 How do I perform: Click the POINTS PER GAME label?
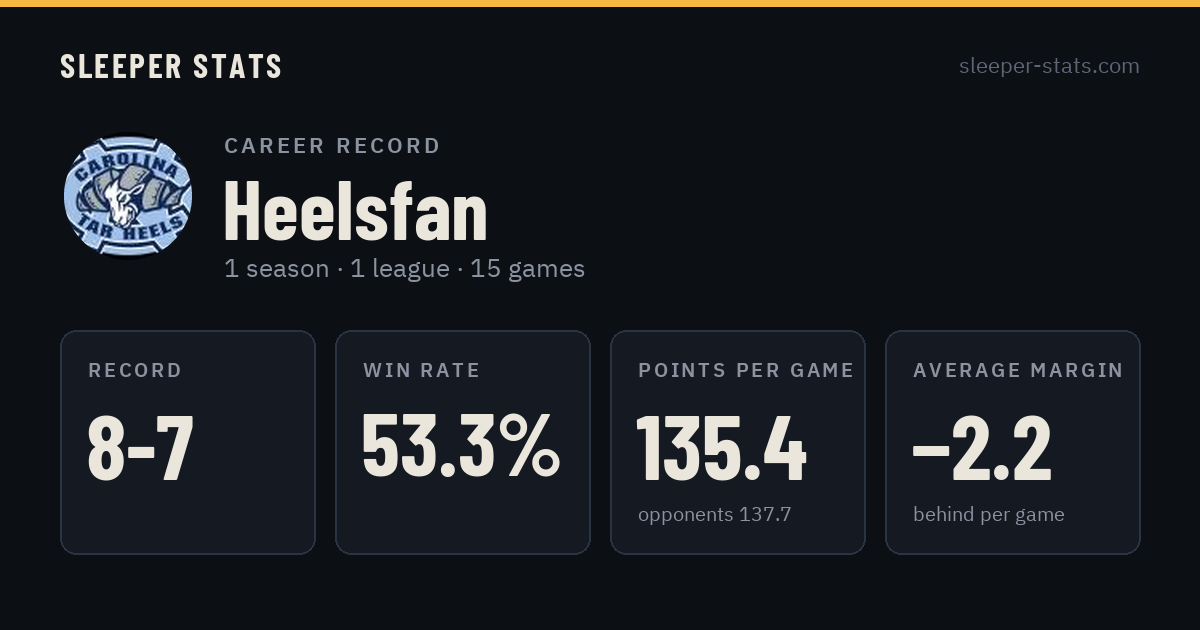tap(746, 370)
